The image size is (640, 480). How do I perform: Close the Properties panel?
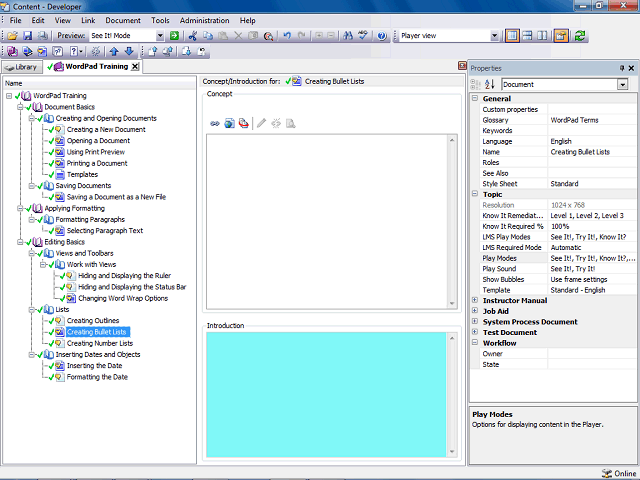point(631,68)
